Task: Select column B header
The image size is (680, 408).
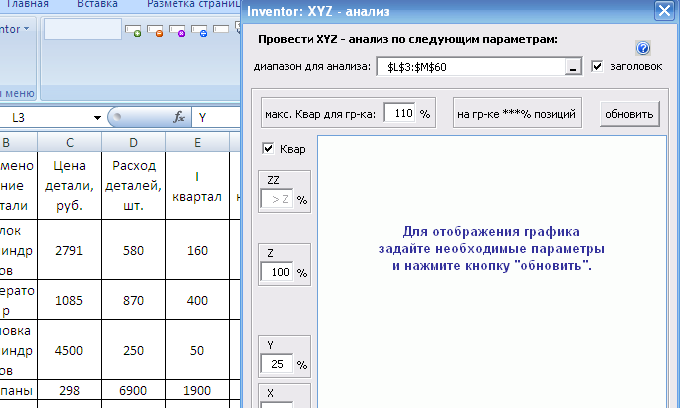Action: (x=19, y=142)
